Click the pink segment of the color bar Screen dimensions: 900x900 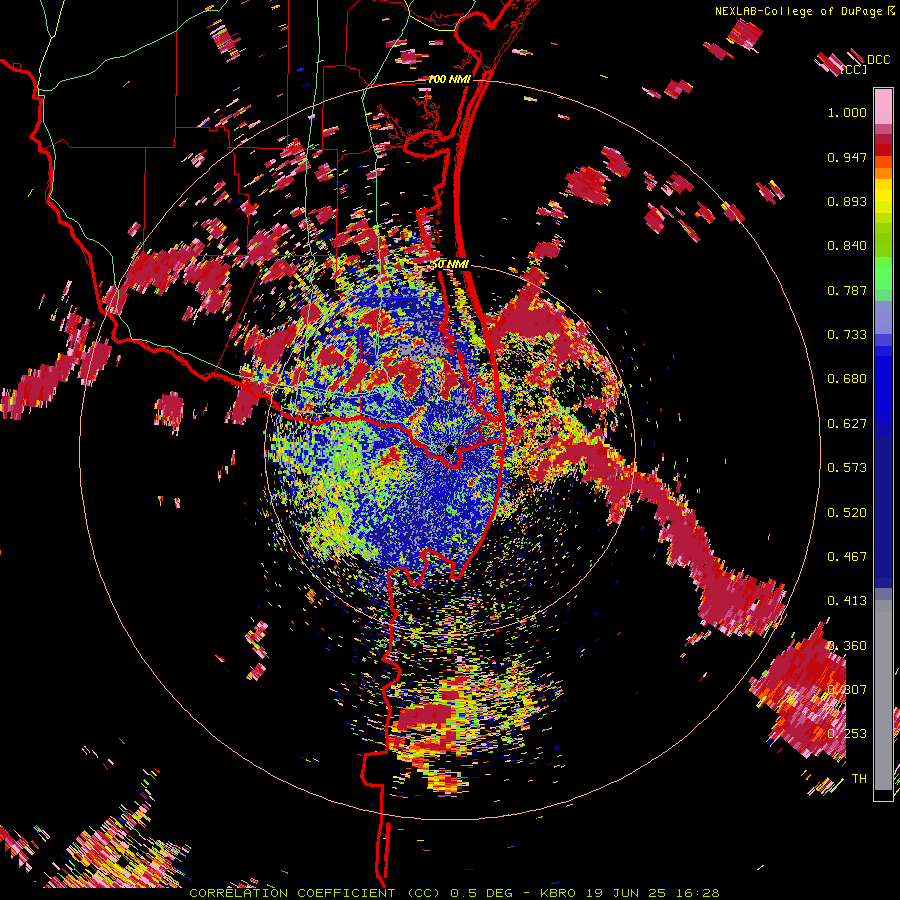(883, 107)
